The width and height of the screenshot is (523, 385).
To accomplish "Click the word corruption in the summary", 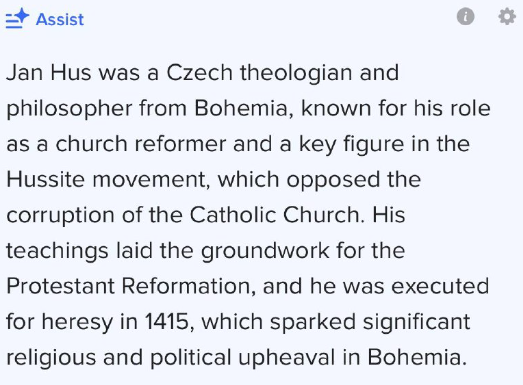I will (x=60, y=216).
